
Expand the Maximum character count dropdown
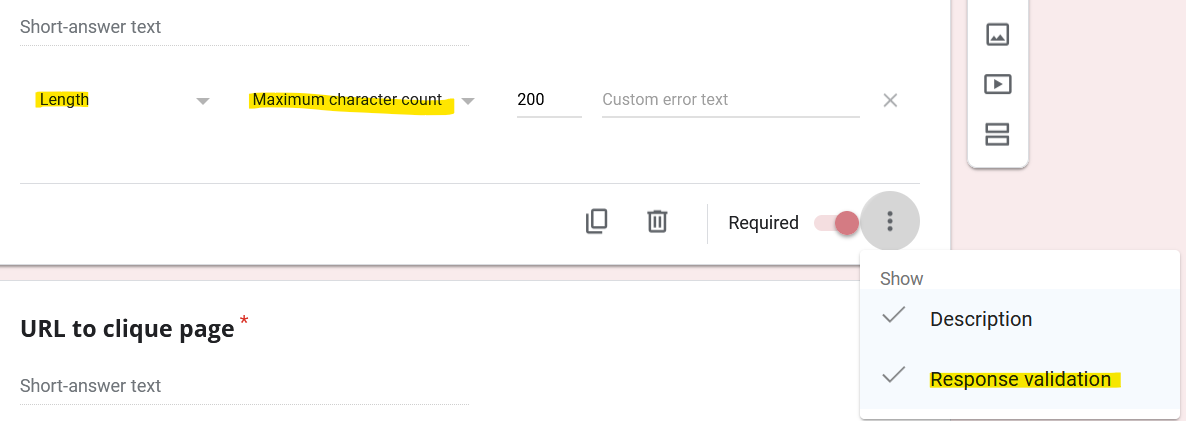[362, 100]
